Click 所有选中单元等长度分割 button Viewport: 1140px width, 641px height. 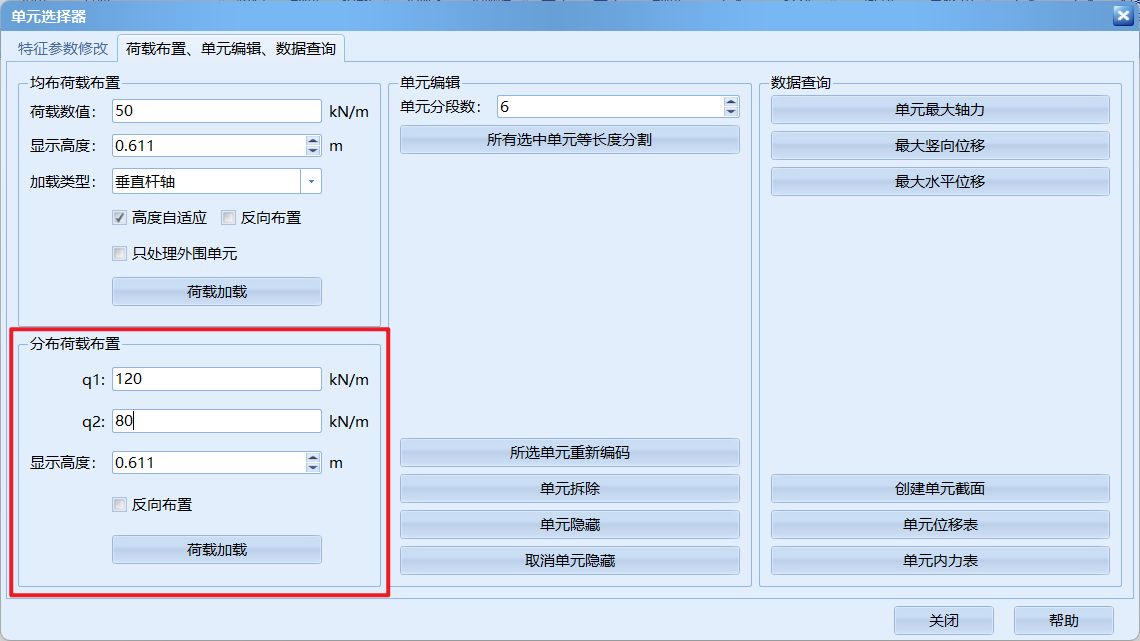[569, 140]
